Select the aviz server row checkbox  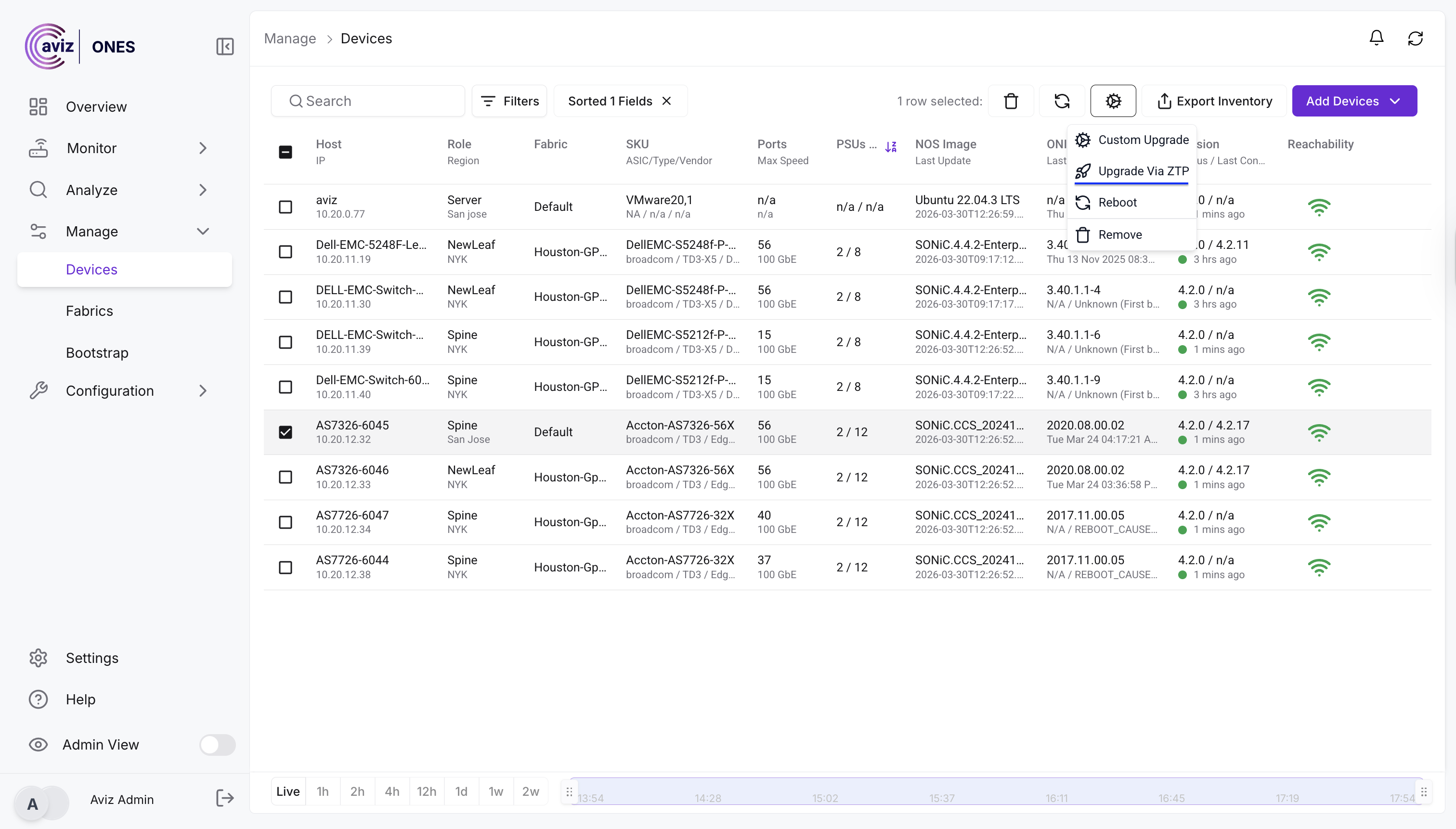pos(286,207)
